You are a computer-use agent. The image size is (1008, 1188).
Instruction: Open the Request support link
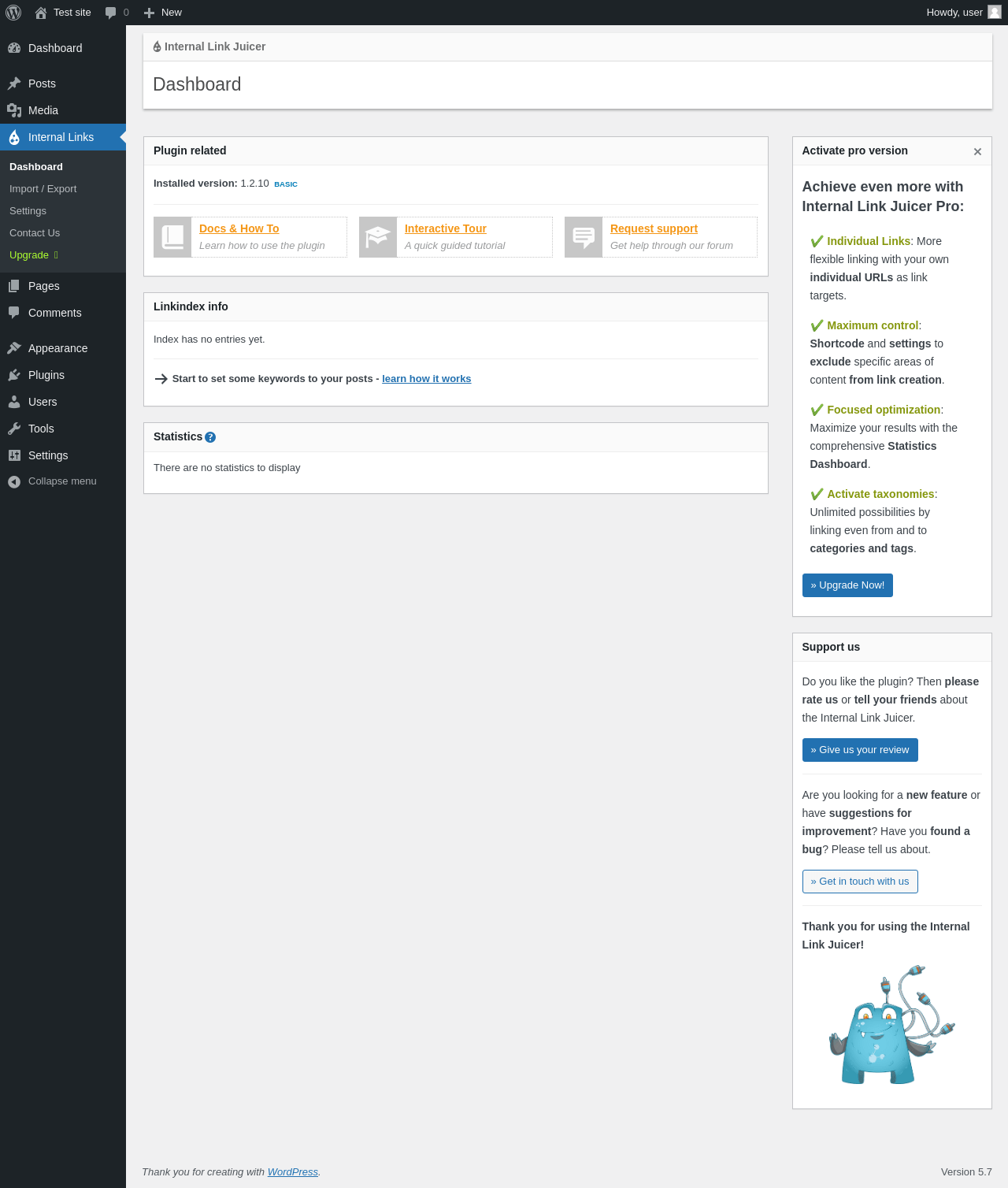(654, 228)
